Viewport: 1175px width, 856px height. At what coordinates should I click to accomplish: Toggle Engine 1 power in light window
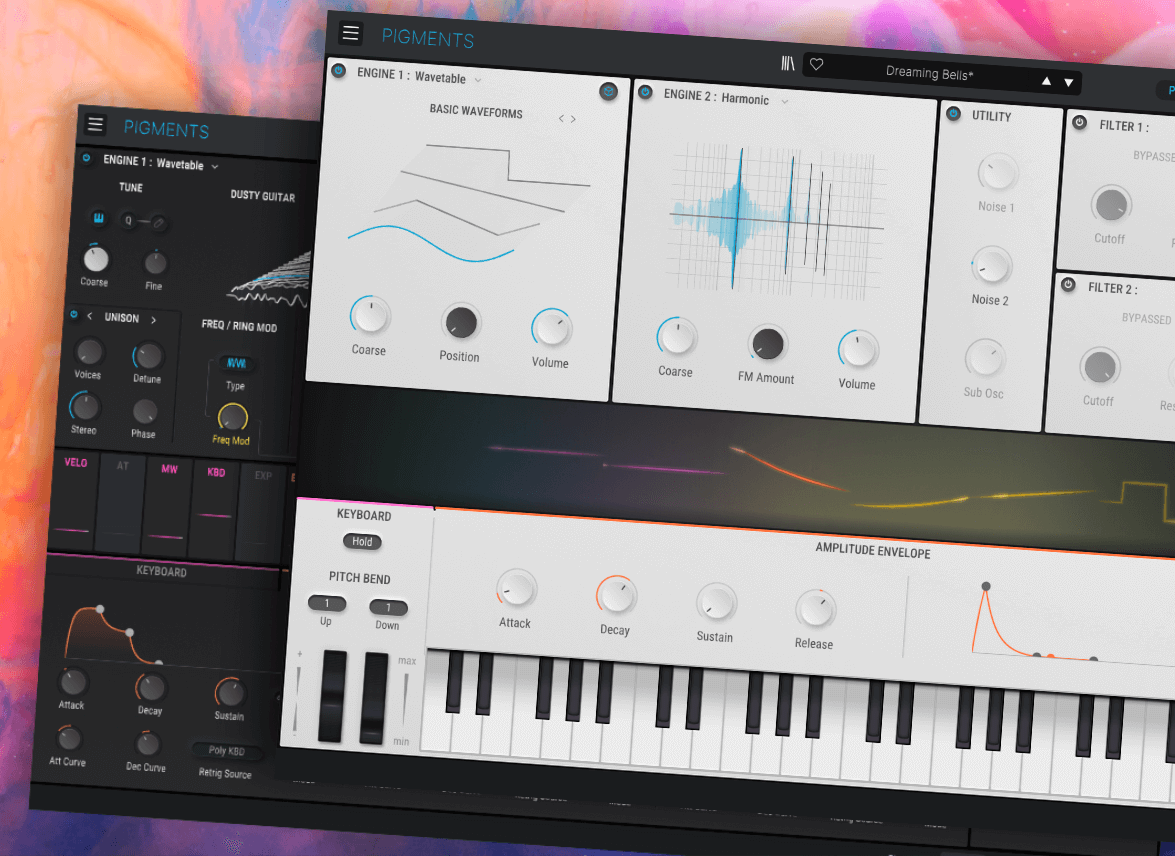pos(339,70)
